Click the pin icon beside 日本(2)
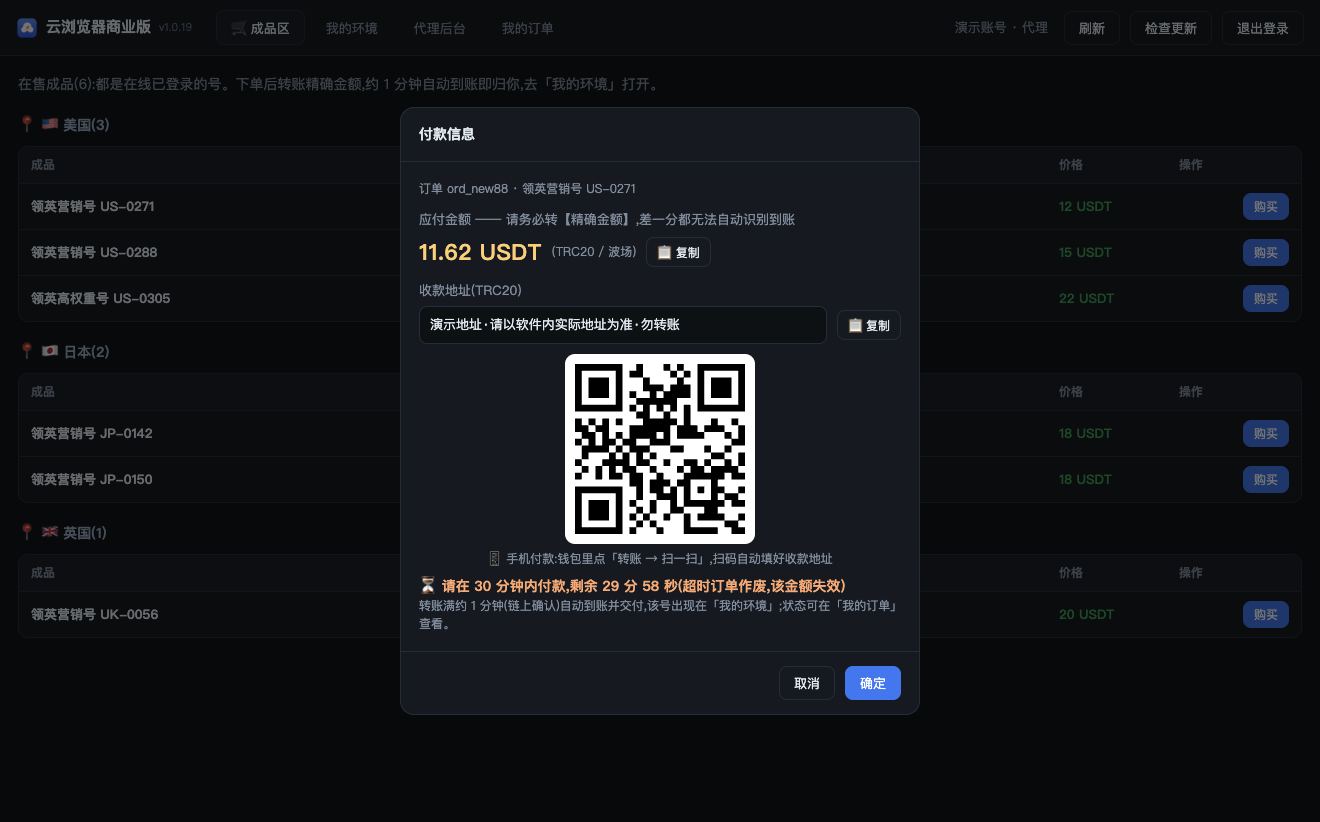1320x822 pixels. coord(27,351)
